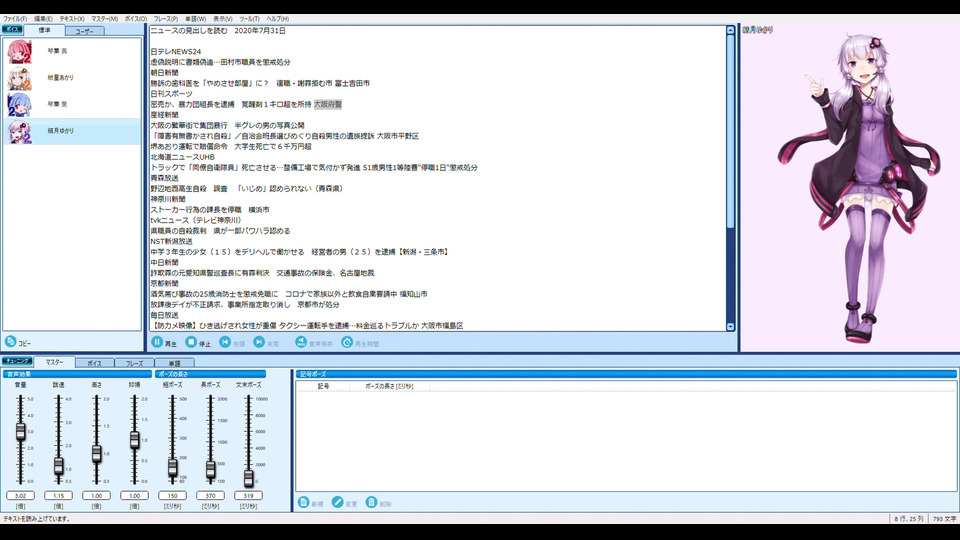Open the マスター(M) menu
This screenshot has height=540, width=960.
point(105,19)
